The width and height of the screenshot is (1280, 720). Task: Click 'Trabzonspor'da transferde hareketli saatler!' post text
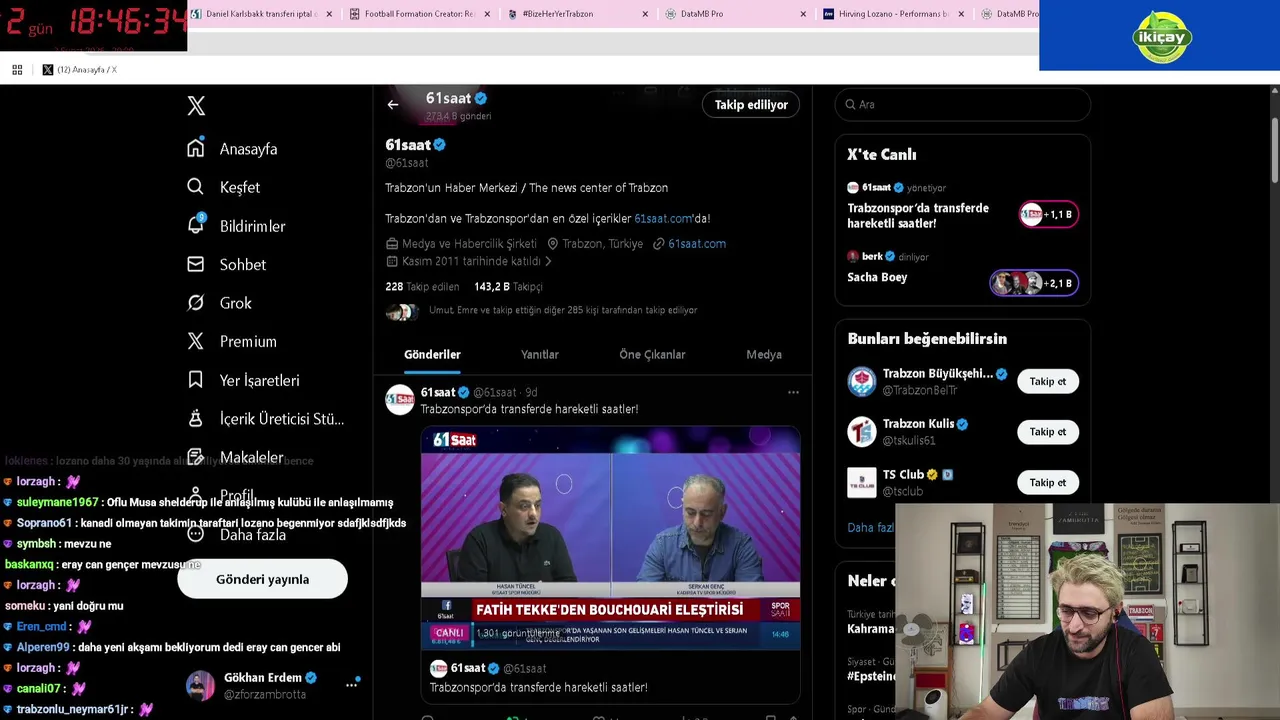click(x=529, y=409)
